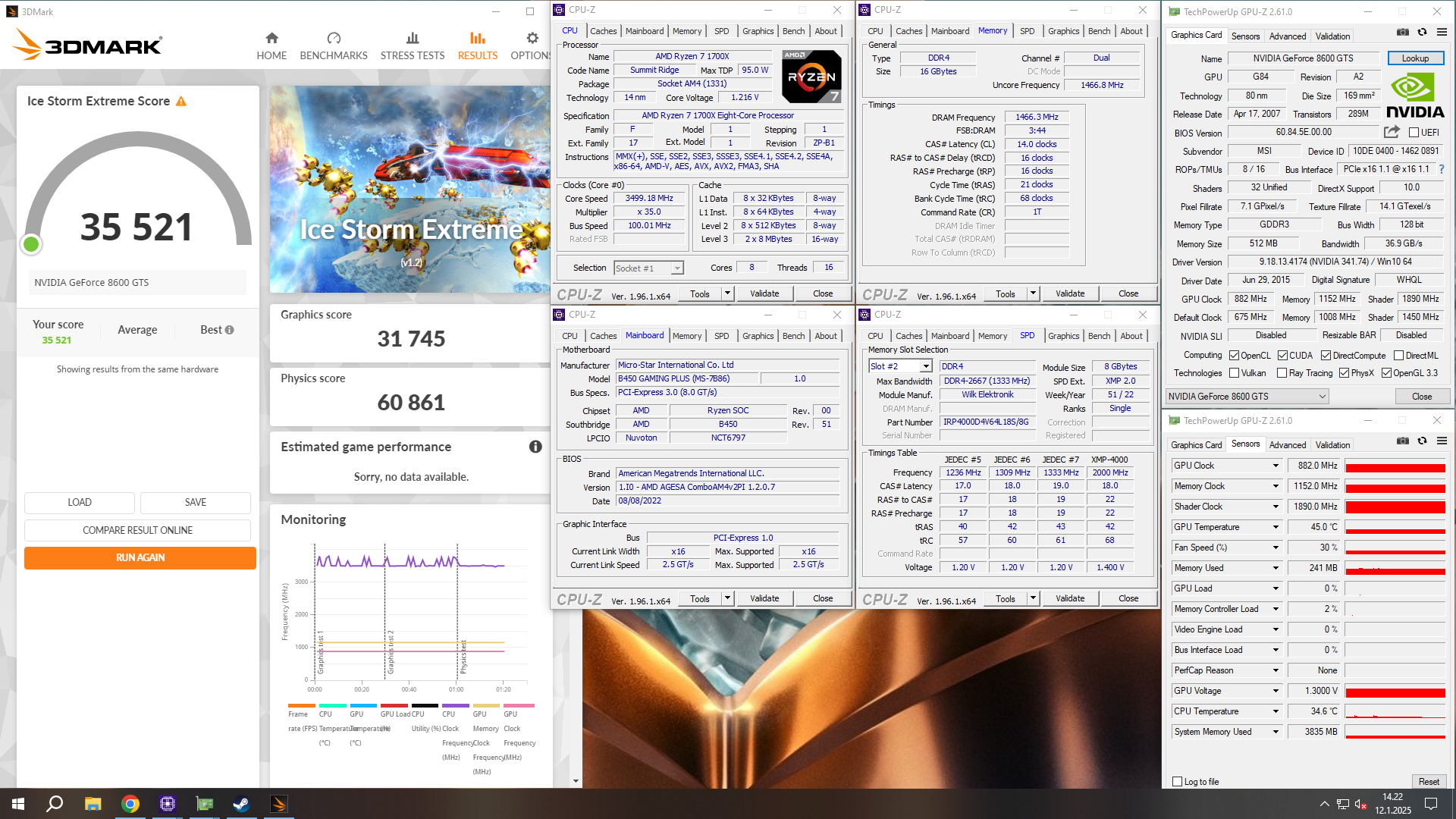The image size is (1456, 819).
Task: Click the score warning triangle icon
Action: click(x=181, y=102)
